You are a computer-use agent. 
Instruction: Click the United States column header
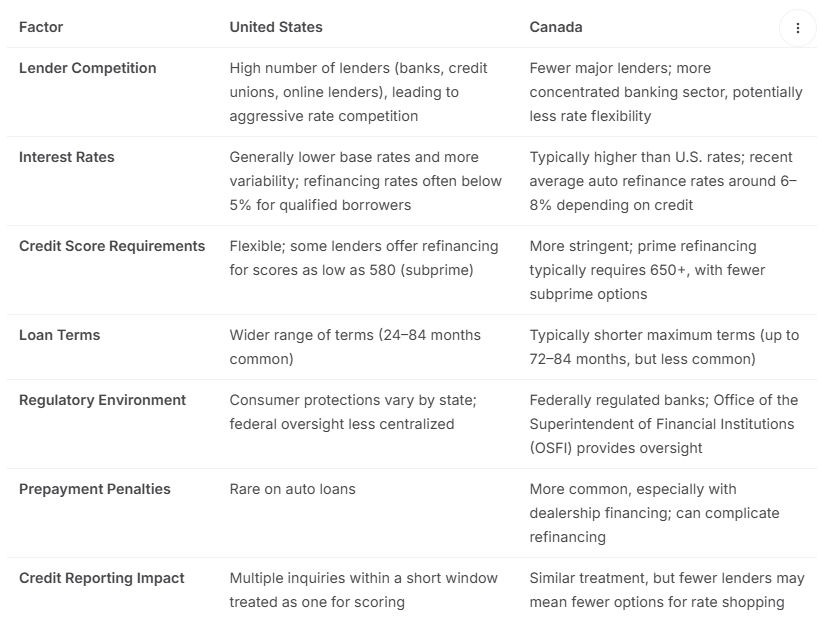[276, 27]
